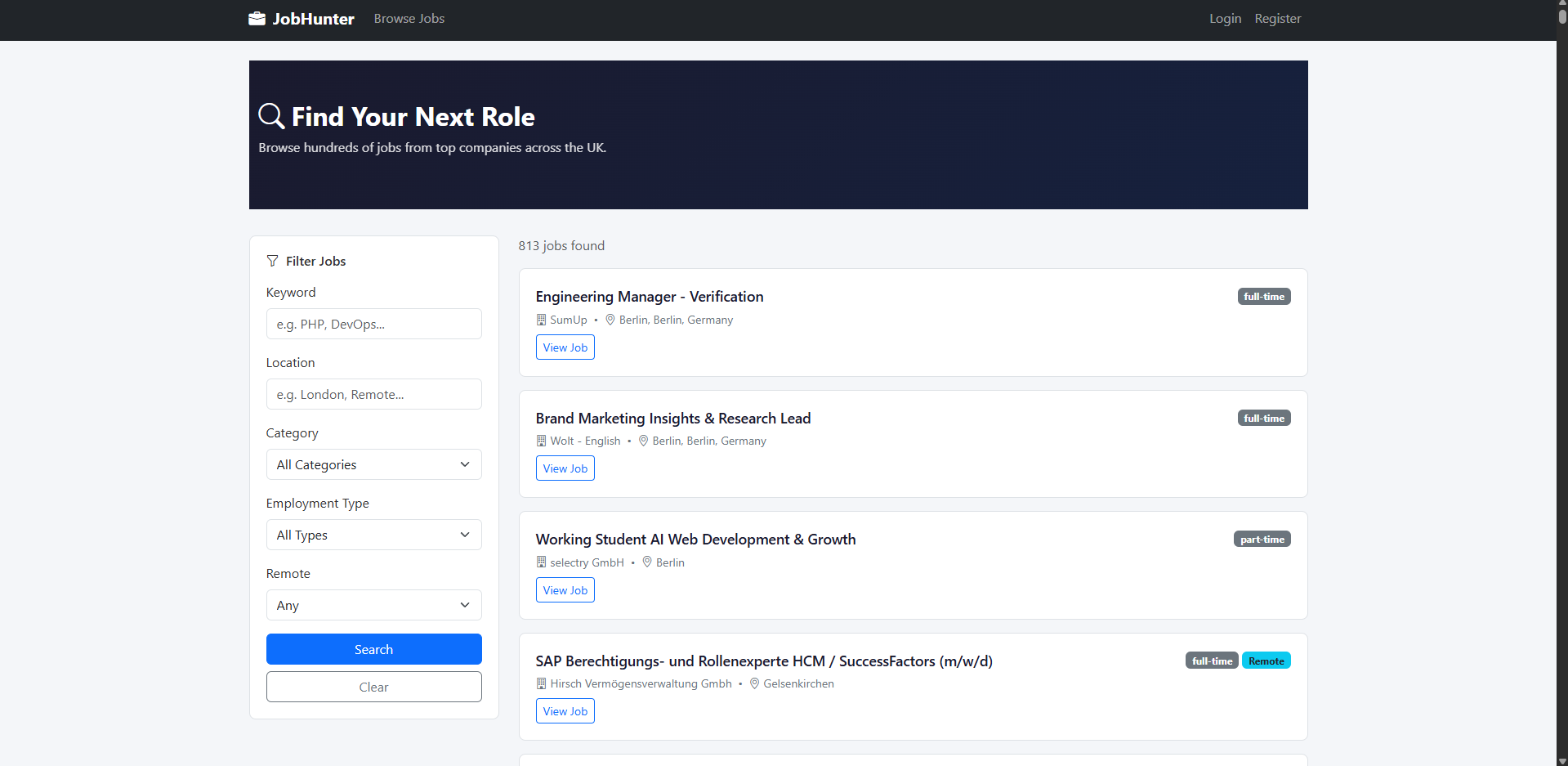Click the Brand Marketing Insights & Research Lead title
This screenshot has height=766, width=1568.
point(673,419)
